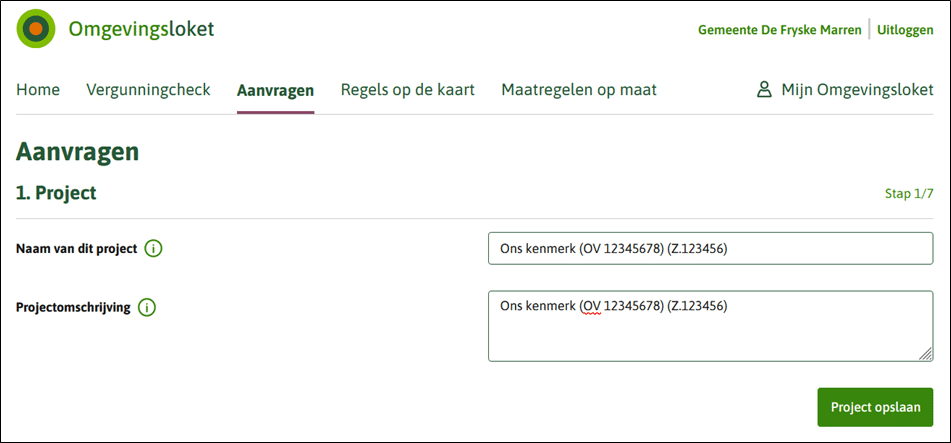The width and height of the screenshot is (951, 443).
Task: Focus the Naam van dit project field
Action: (x=709, y=249)
